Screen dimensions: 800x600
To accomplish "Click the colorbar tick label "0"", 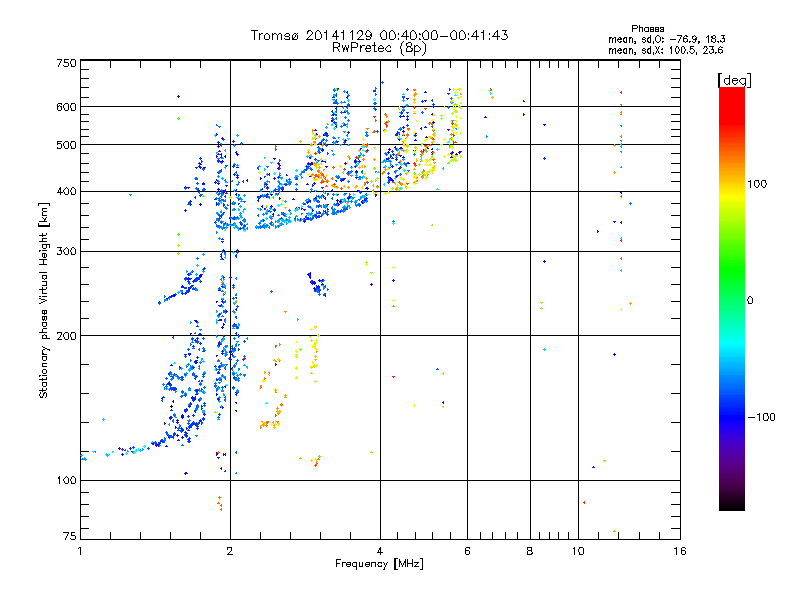I will coord(750,301).
